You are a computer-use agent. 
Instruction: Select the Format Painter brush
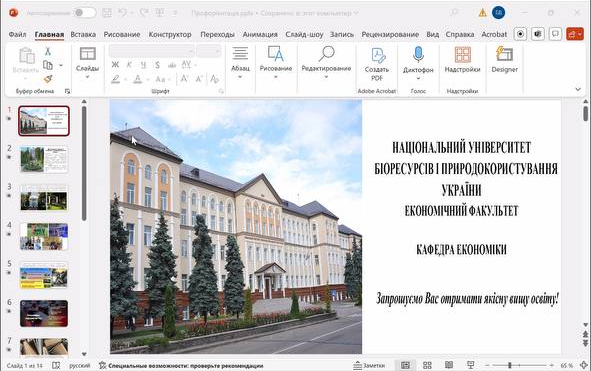point(48,79)
